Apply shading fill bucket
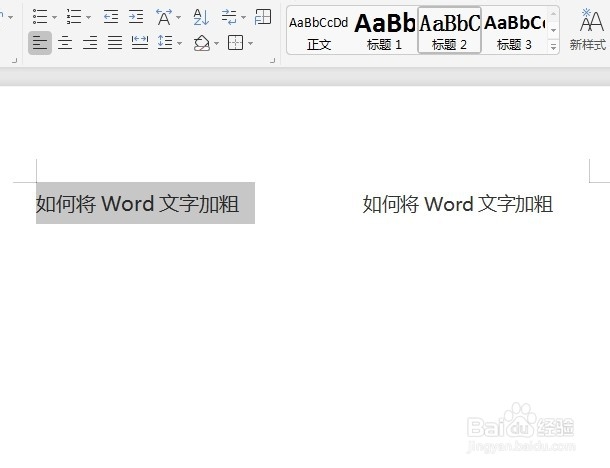 click(202, 43)
